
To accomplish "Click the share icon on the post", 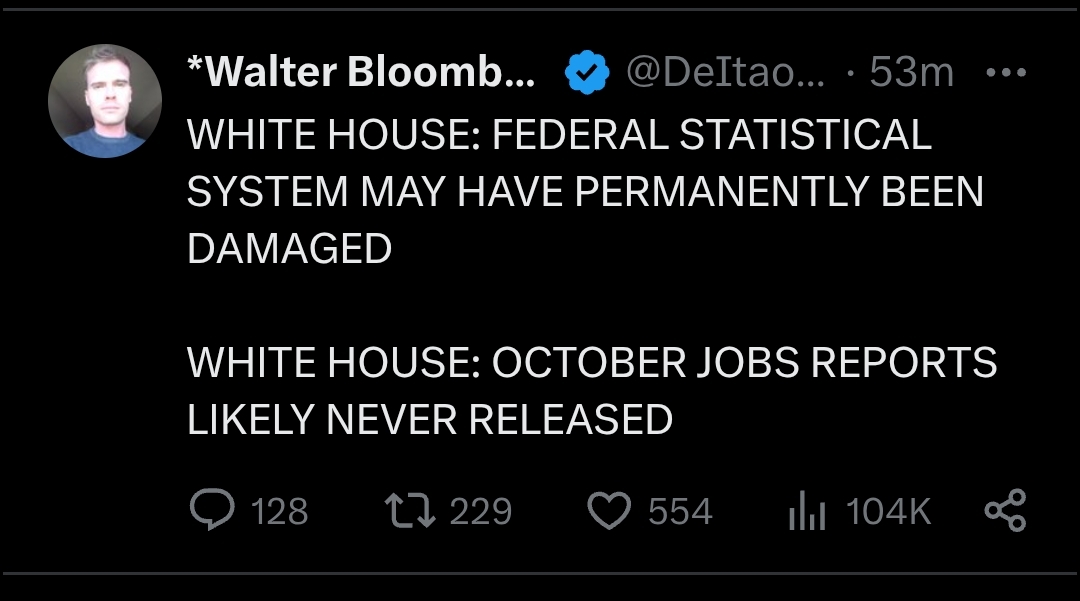I will 1004,510.
